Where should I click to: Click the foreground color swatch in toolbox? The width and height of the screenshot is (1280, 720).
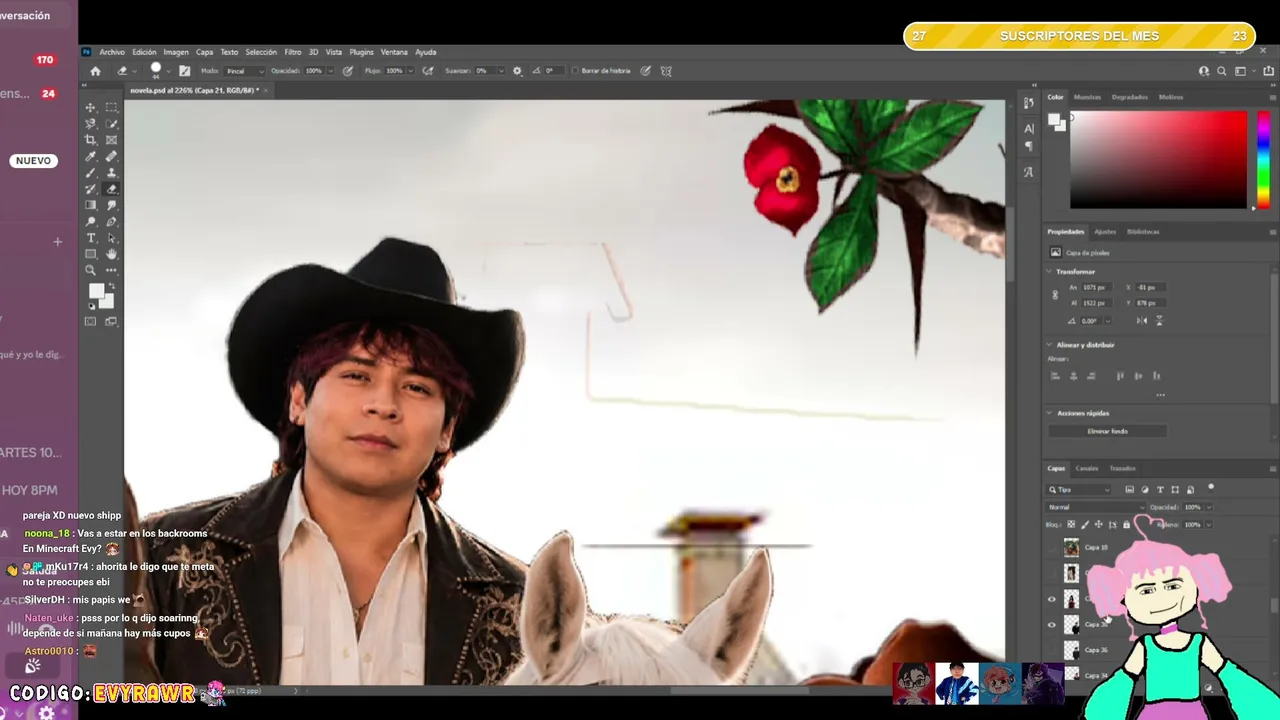[x=96, y=291]
